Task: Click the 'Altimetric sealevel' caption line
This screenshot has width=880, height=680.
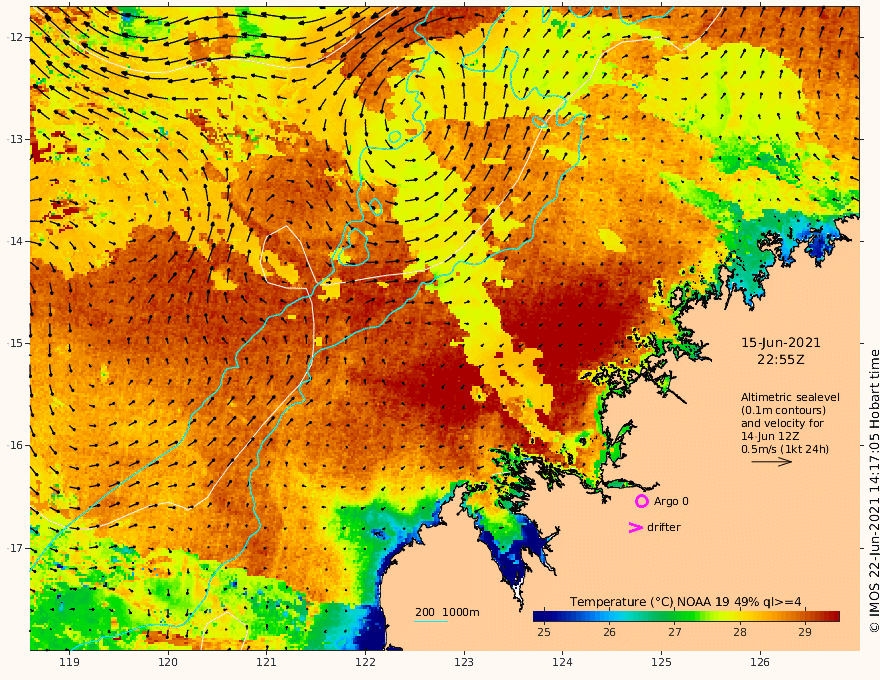Action: tap(790, 397)
